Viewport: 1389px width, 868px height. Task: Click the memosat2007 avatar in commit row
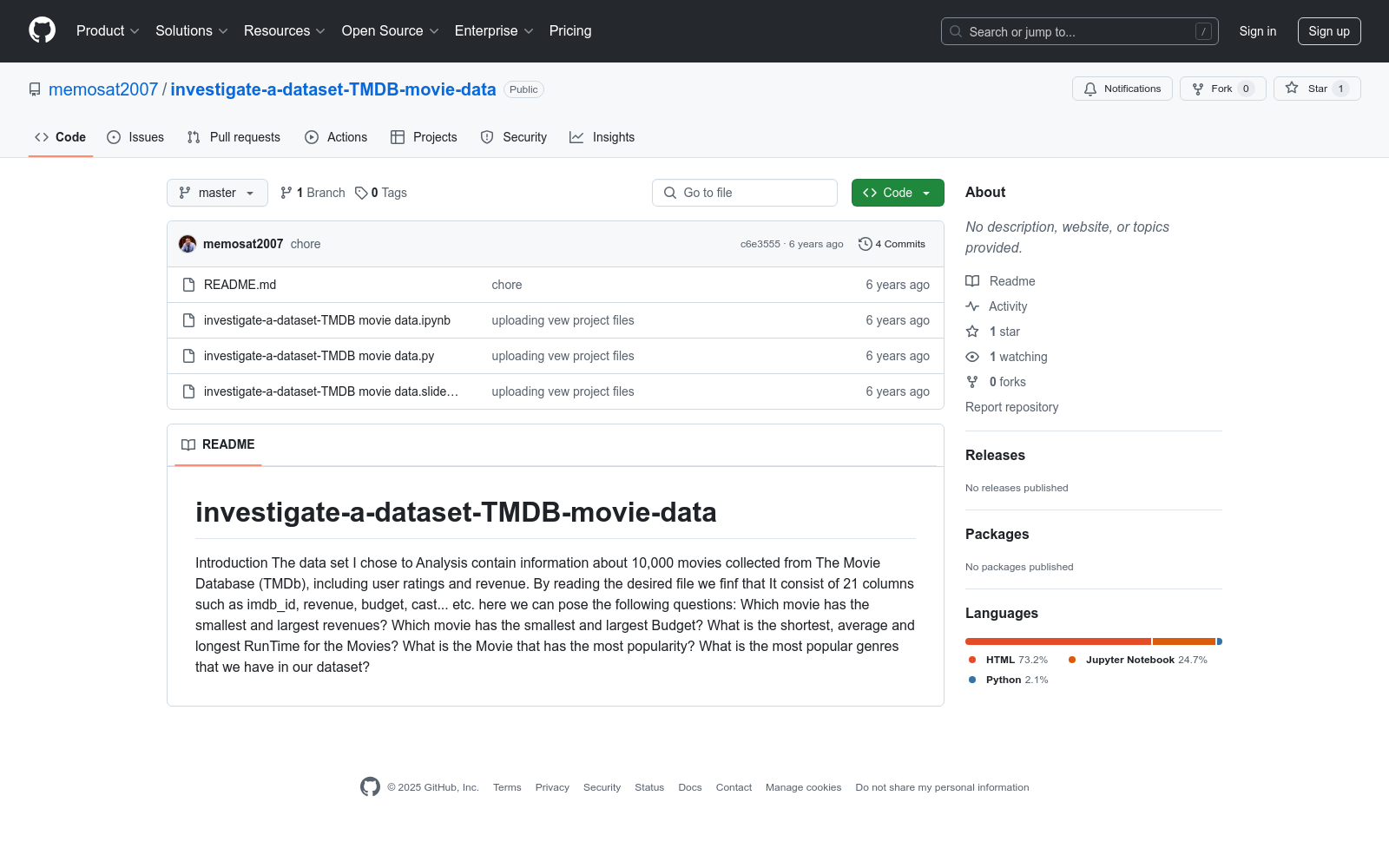(x=188, y=244)
